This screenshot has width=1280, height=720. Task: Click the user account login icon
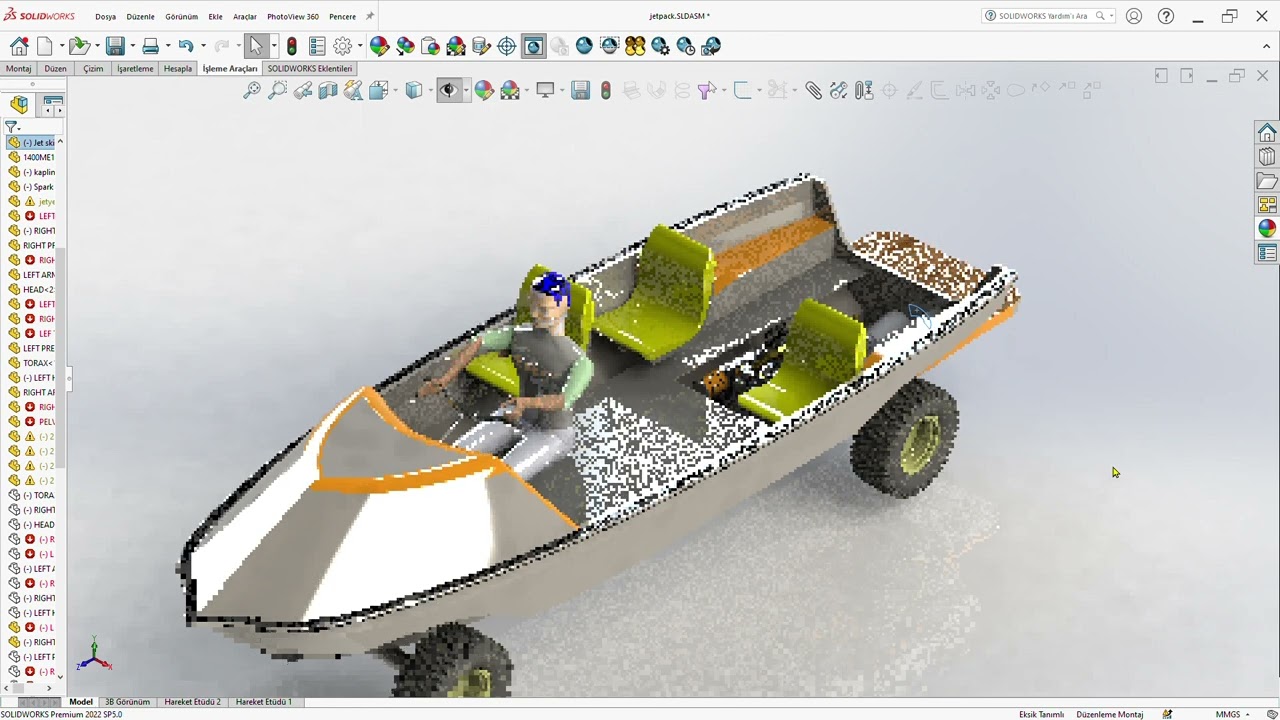(x=1134, y=16)
